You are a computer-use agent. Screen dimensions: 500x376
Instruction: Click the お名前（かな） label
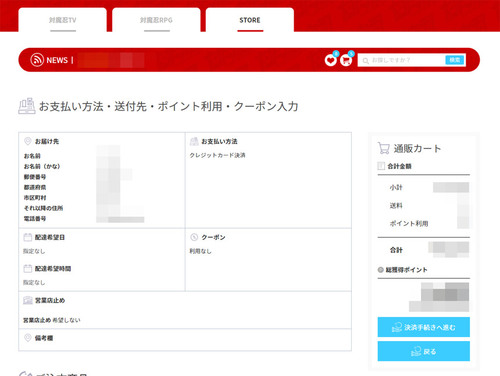[42, 166]
